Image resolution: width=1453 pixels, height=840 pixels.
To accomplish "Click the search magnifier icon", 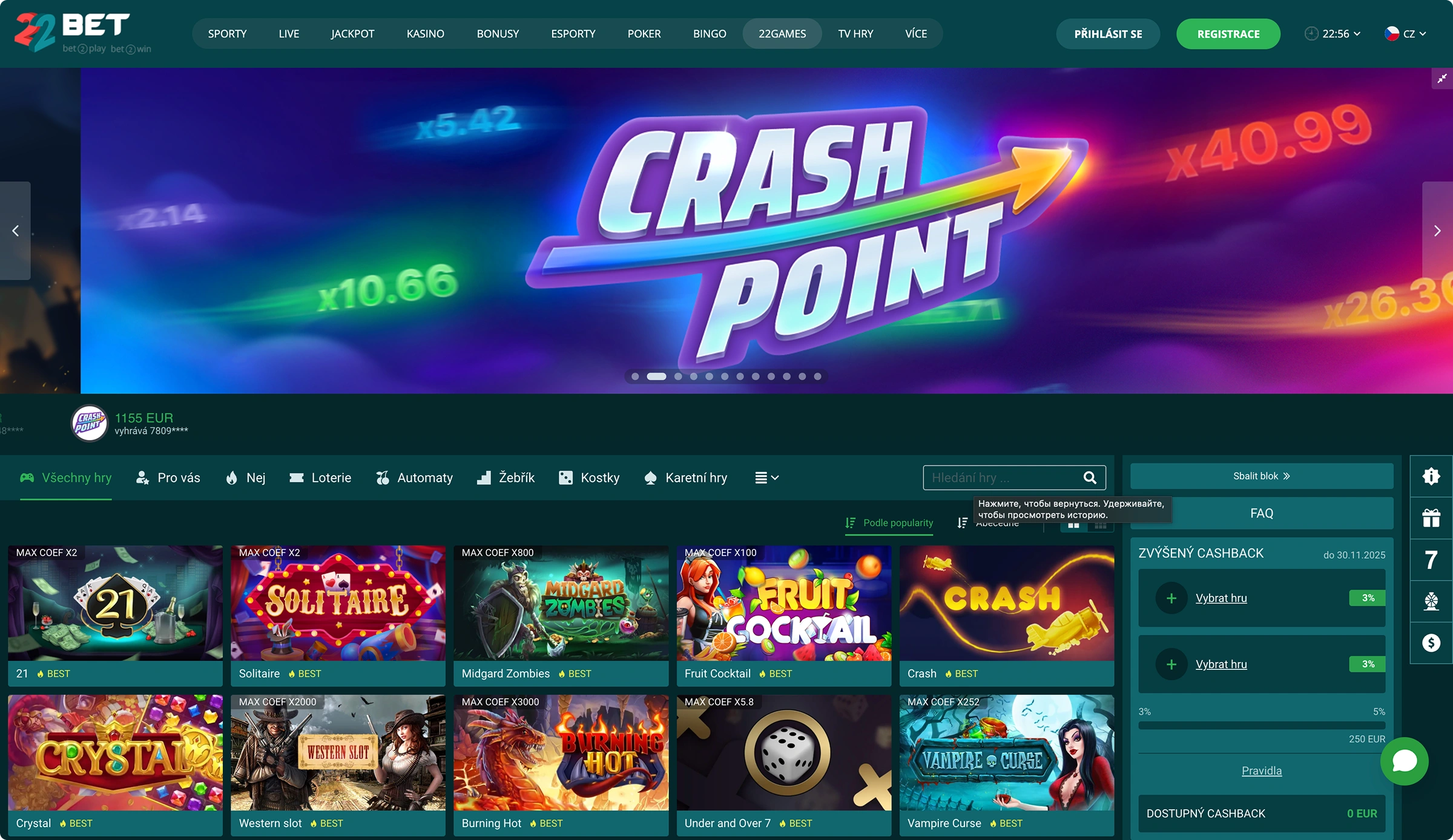I will coord(1090,477).
